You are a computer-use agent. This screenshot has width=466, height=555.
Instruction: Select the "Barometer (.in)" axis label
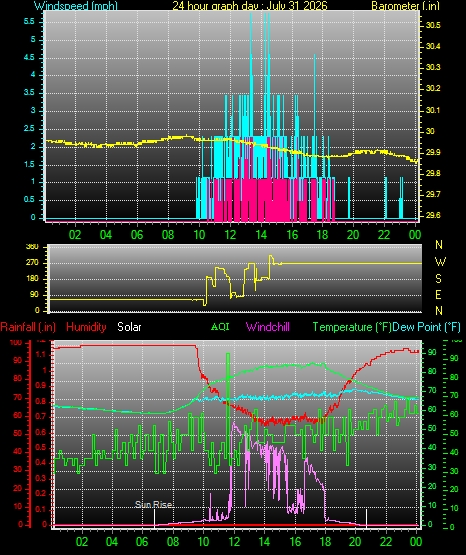pyautogui.click(x=405, y=6)
